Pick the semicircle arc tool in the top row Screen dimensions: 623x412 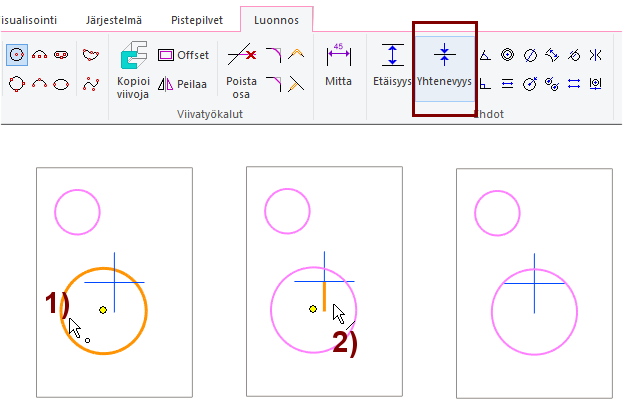pos(39,54)
